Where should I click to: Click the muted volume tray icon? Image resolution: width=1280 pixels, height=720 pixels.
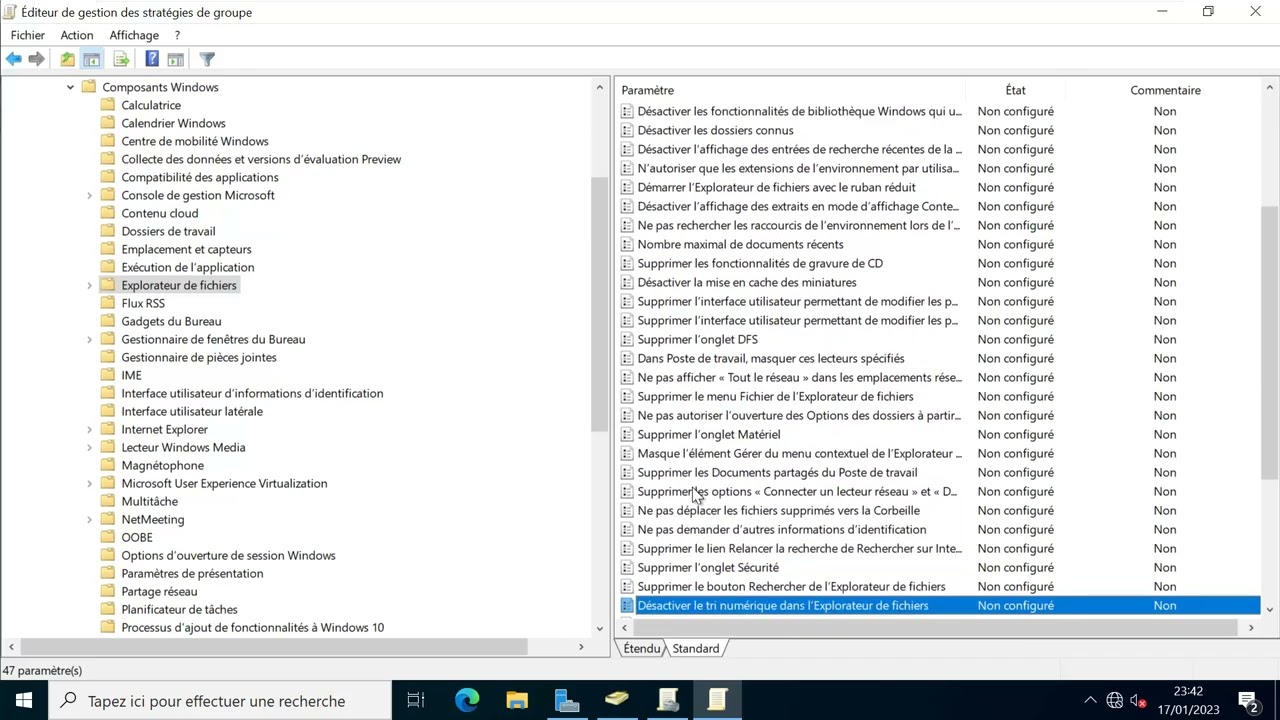[1139, 700]
